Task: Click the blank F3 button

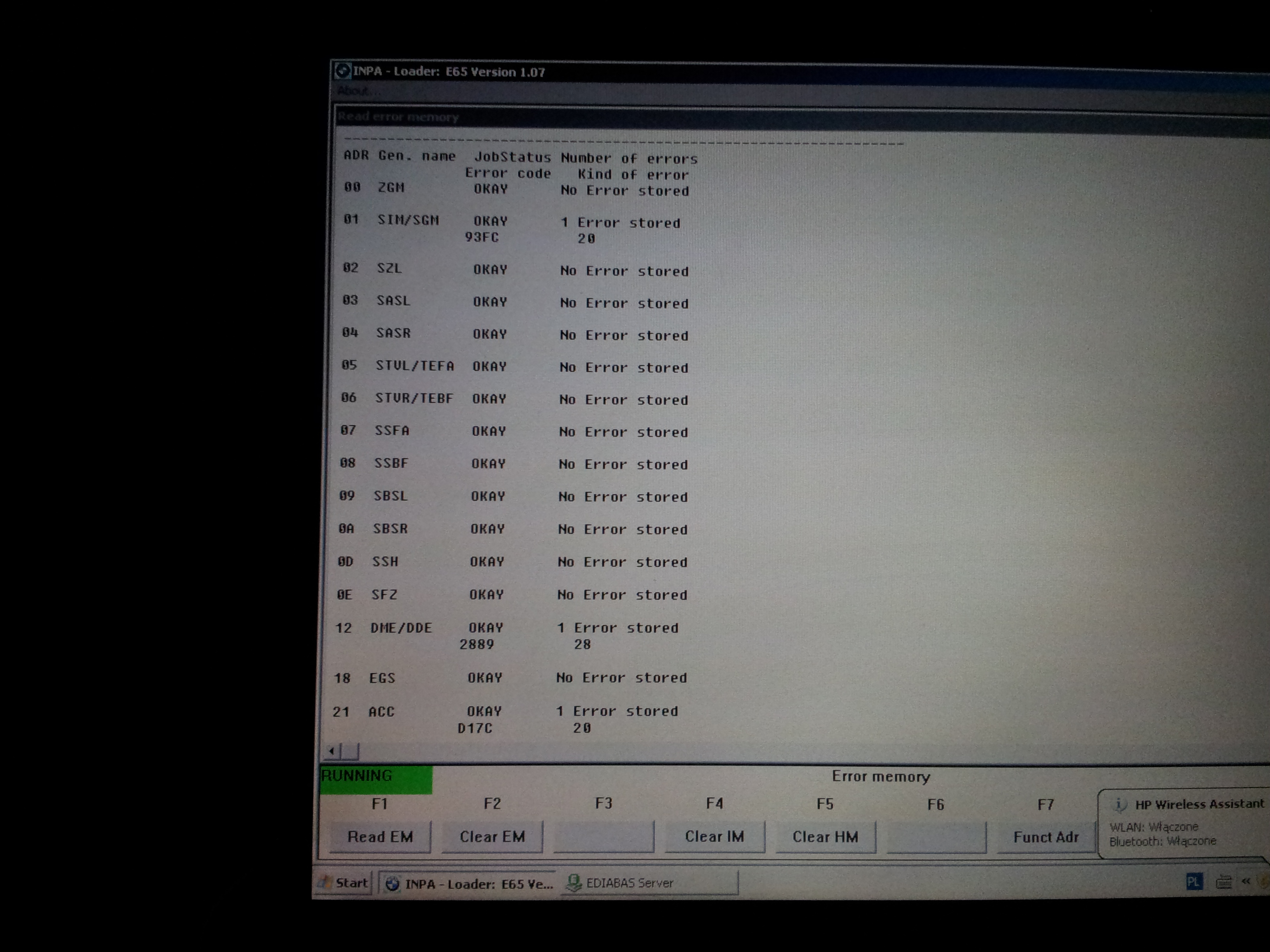Action: pyautogui.click(x=603, y=836)
